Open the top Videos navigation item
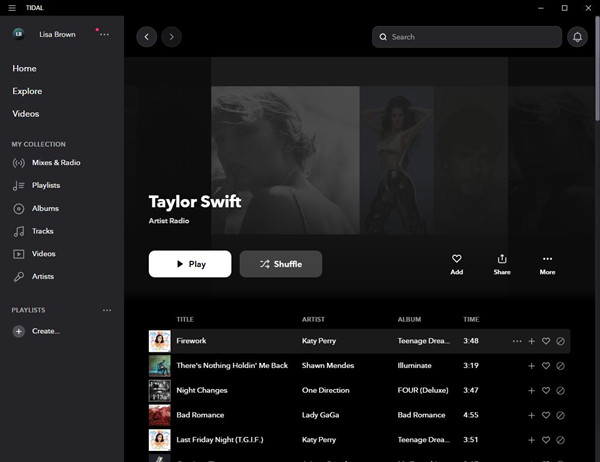 [x=26, y=114]
